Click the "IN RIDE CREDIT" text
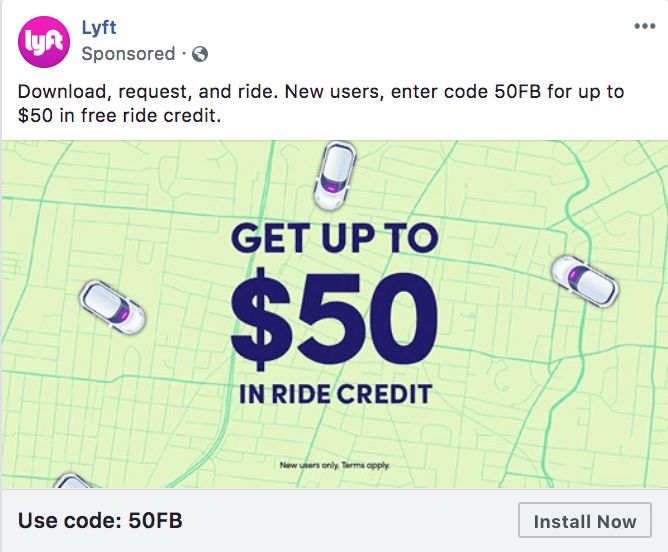This screenshot has width=668, height=552. 335,393
